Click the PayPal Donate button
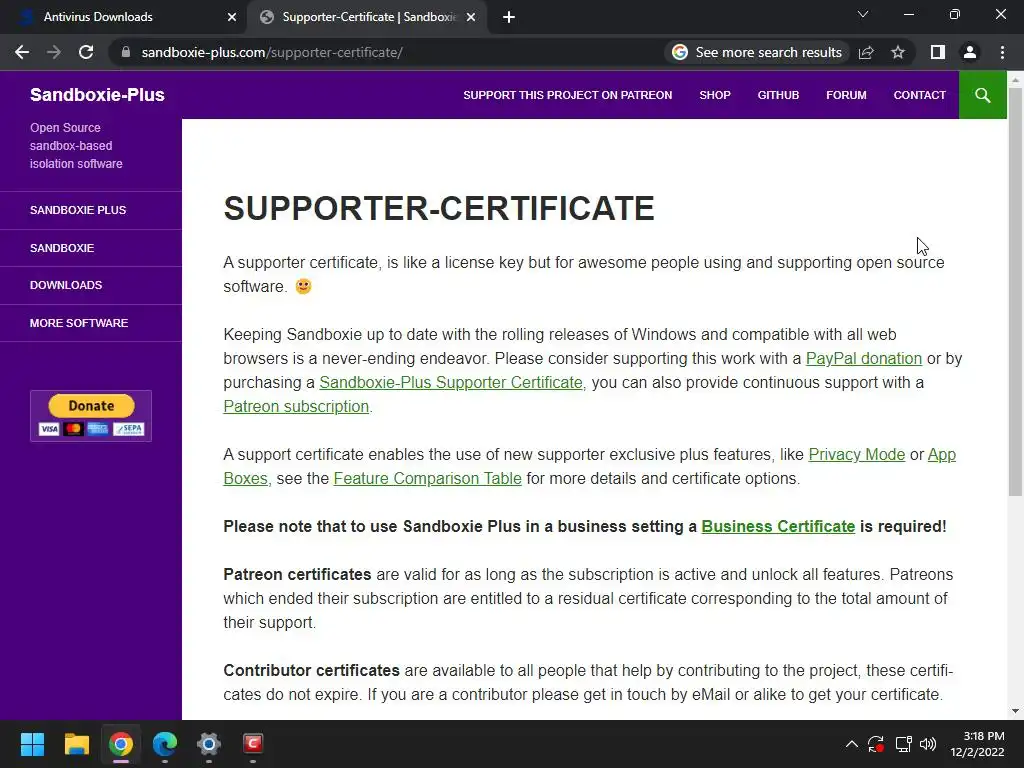 coord(91,416)
